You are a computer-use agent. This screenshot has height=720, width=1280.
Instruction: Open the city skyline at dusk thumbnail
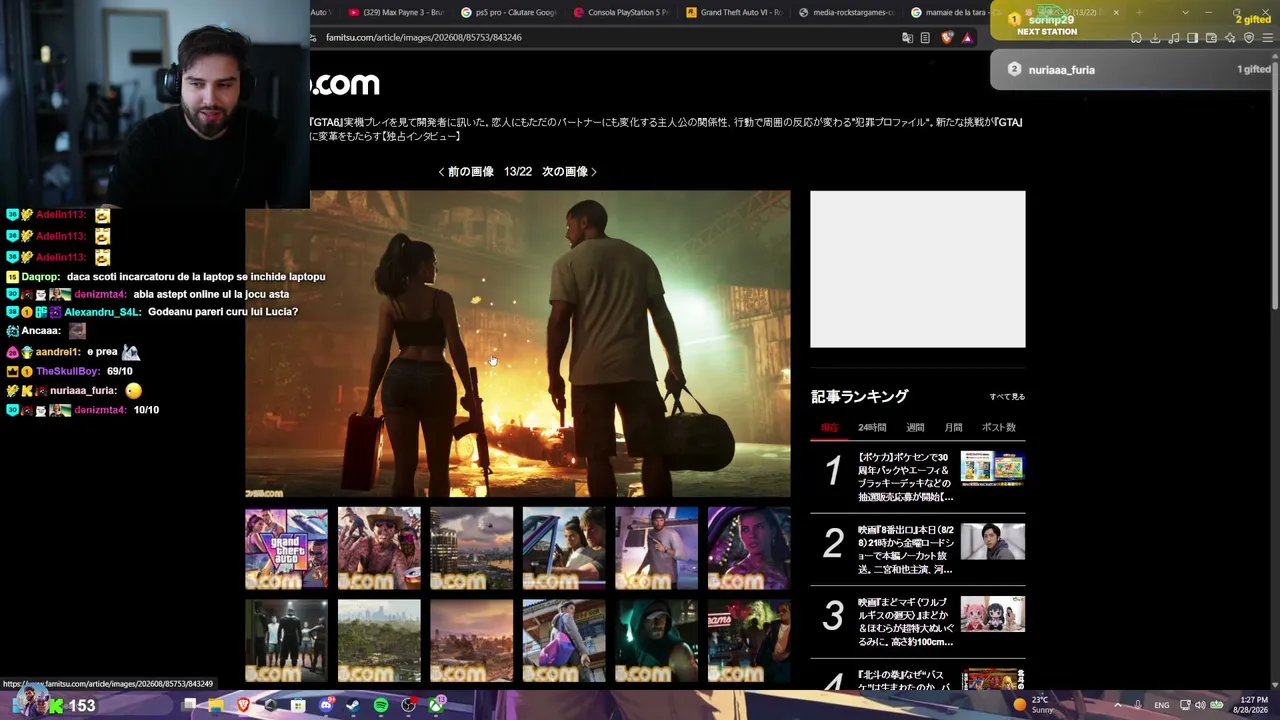point(471,549)
